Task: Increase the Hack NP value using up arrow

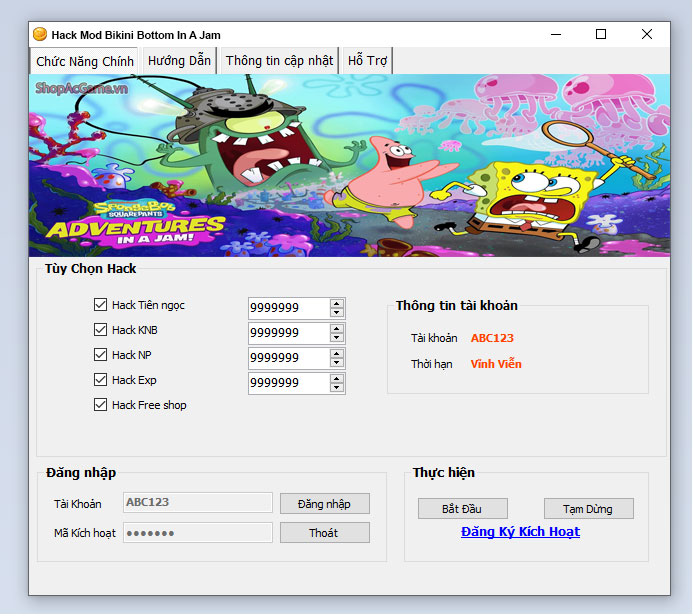Action: (337, 354)
